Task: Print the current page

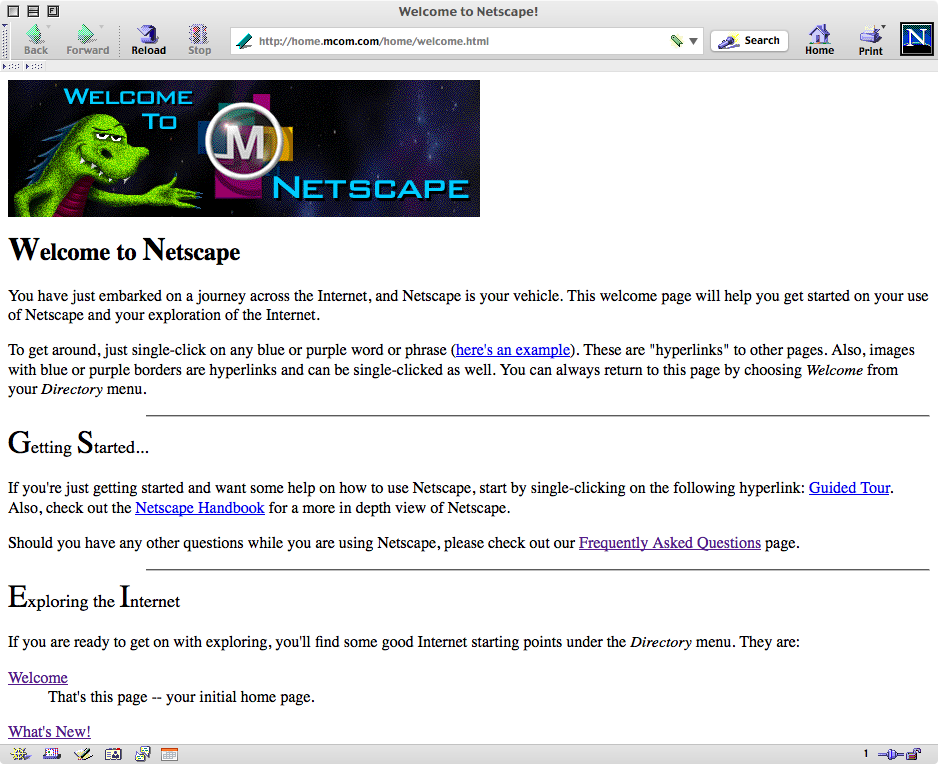Action: click(870, 40)
